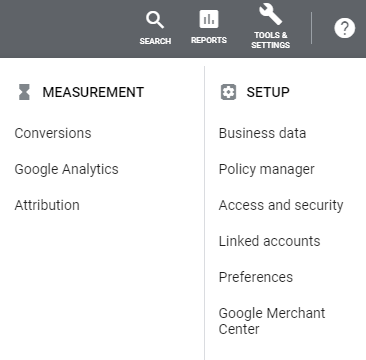Image resolution: width=366 pixels, height=360 pixels.
Task: Open Policy manager
Action: tap(266, 169)
